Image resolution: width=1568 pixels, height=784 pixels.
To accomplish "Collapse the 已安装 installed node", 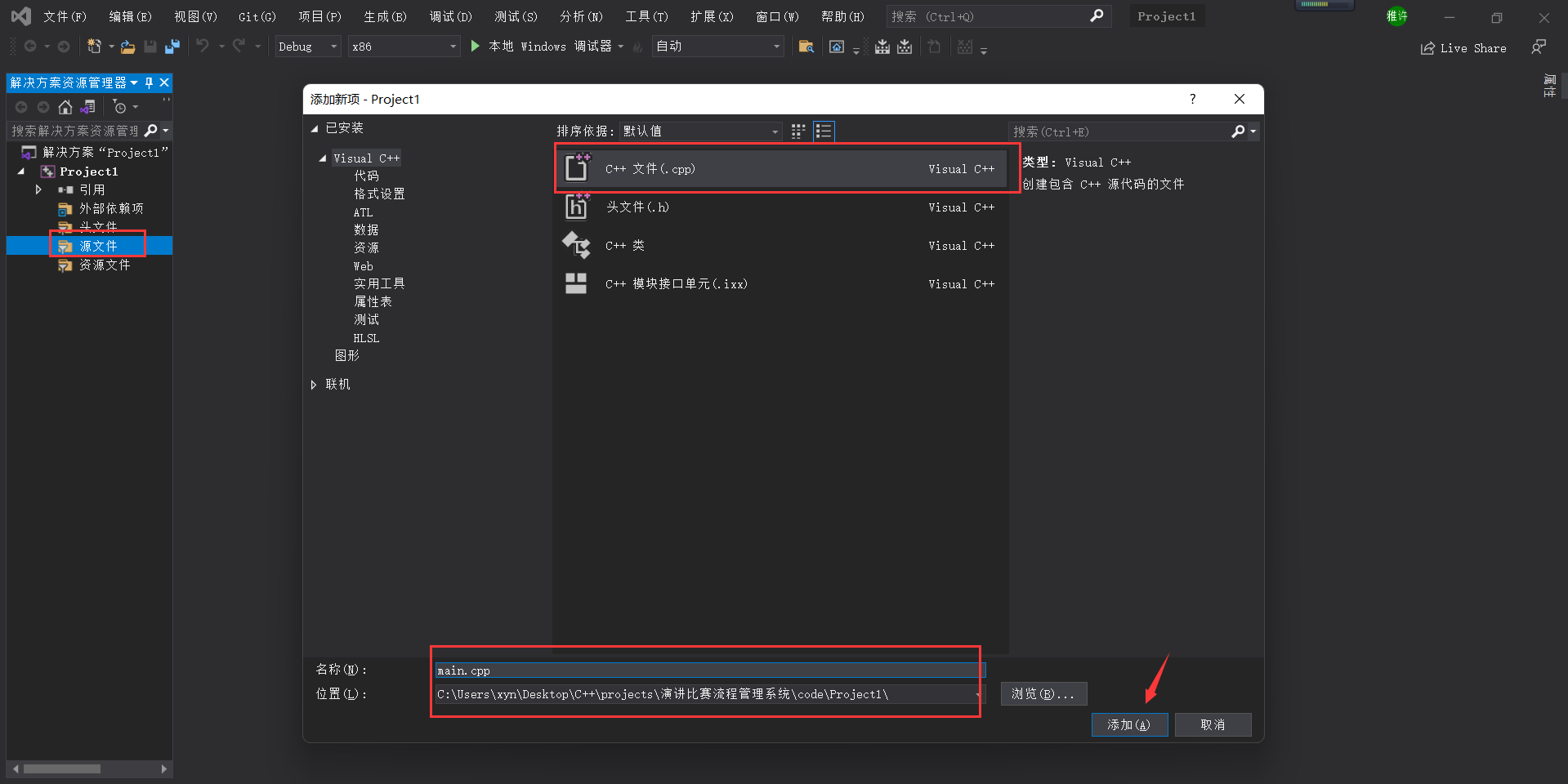I will coord(315,128).
